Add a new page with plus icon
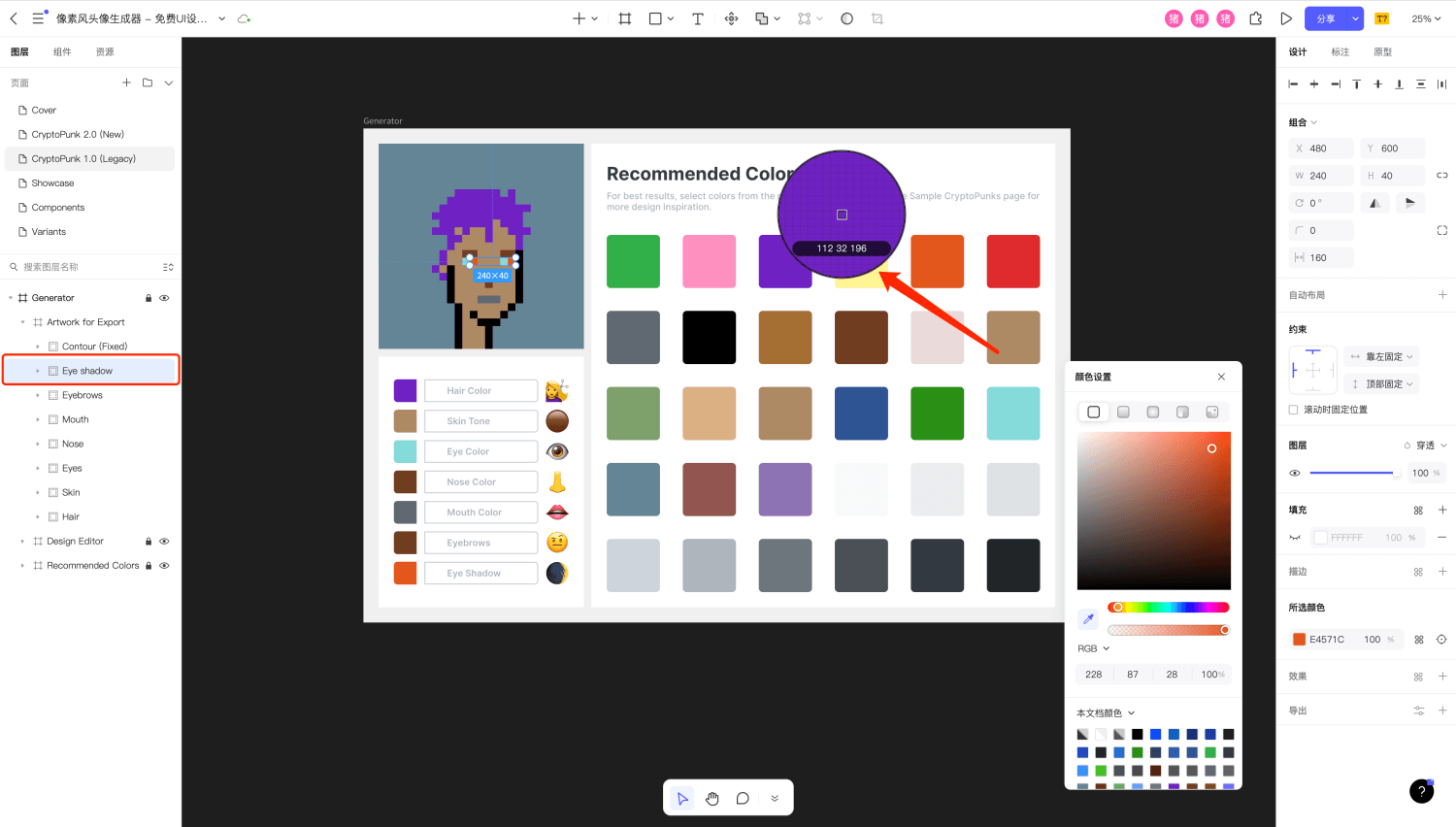This screenshot has width=1456, height=827. [126, 83]
